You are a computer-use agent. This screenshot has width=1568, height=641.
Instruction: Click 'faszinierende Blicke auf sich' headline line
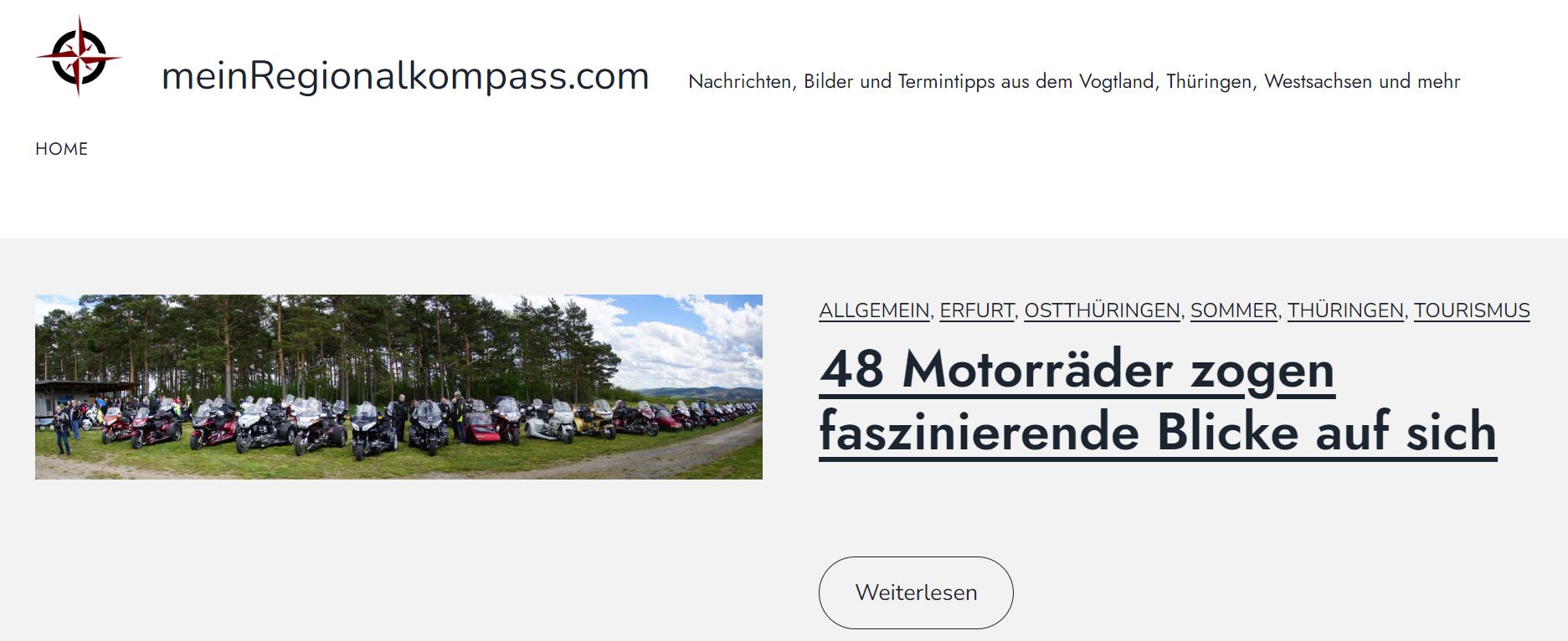[1158, 432]
